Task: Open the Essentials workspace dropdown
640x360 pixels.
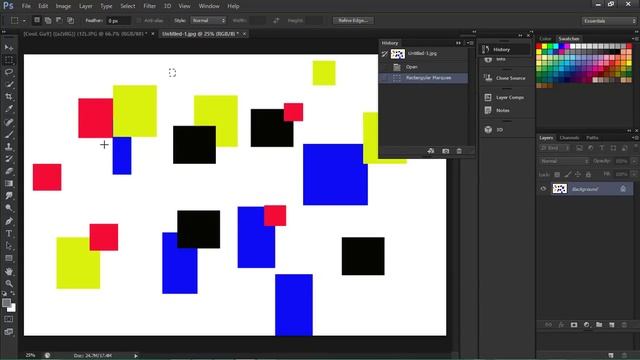Action: [x=609, y=21]
